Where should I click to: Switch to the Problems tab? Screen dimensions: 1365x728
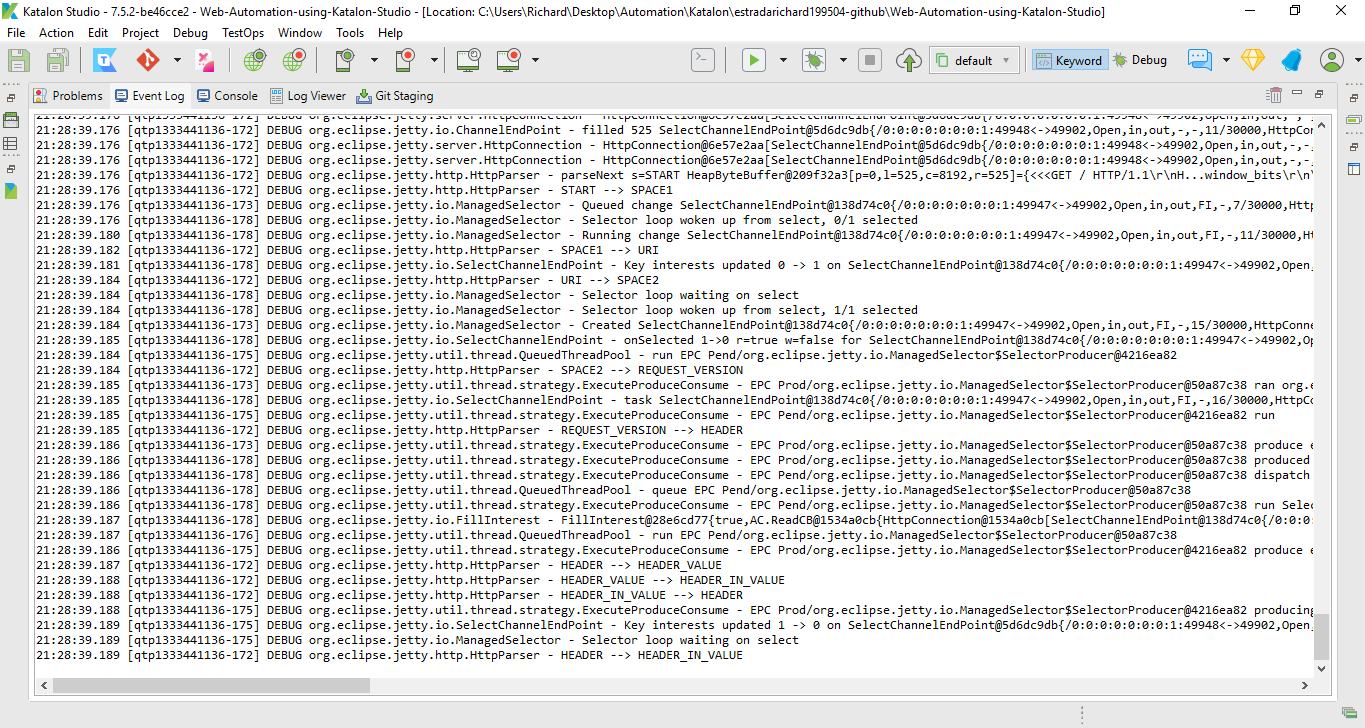point(68,96)
